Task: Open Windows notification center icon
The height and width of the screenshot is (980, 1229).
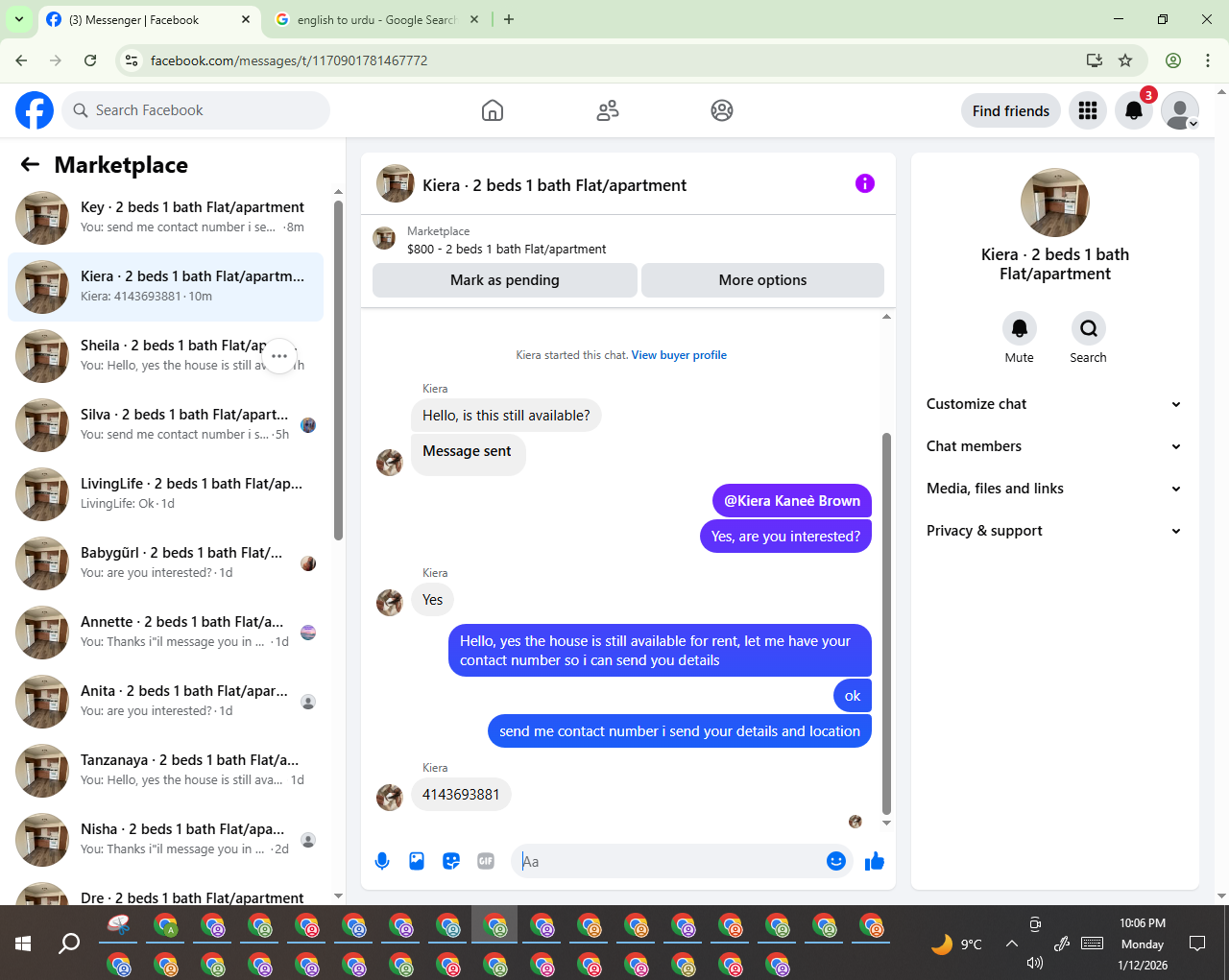Action: [1197, 944]
